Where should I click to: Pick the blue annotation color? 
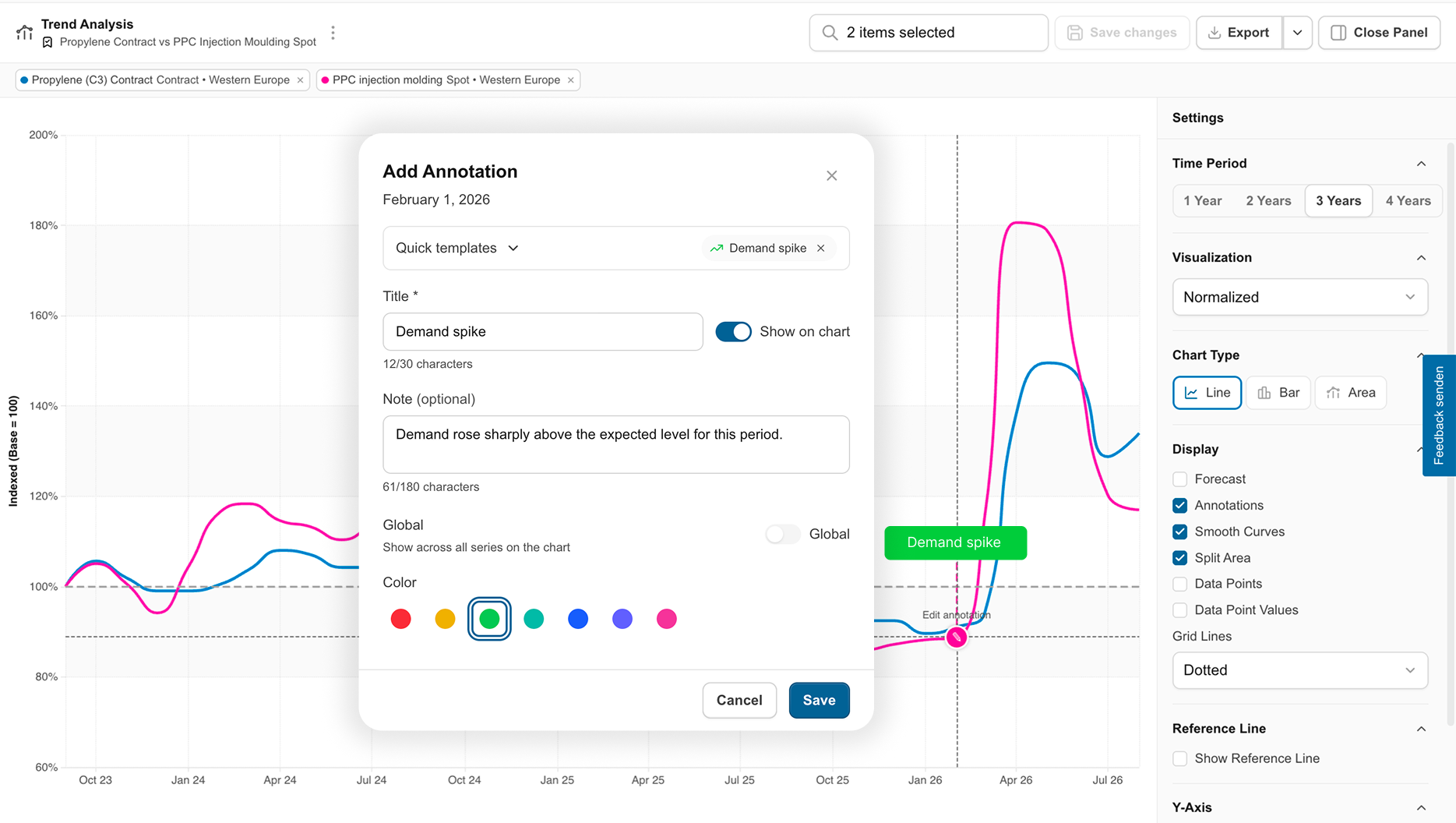578,619
